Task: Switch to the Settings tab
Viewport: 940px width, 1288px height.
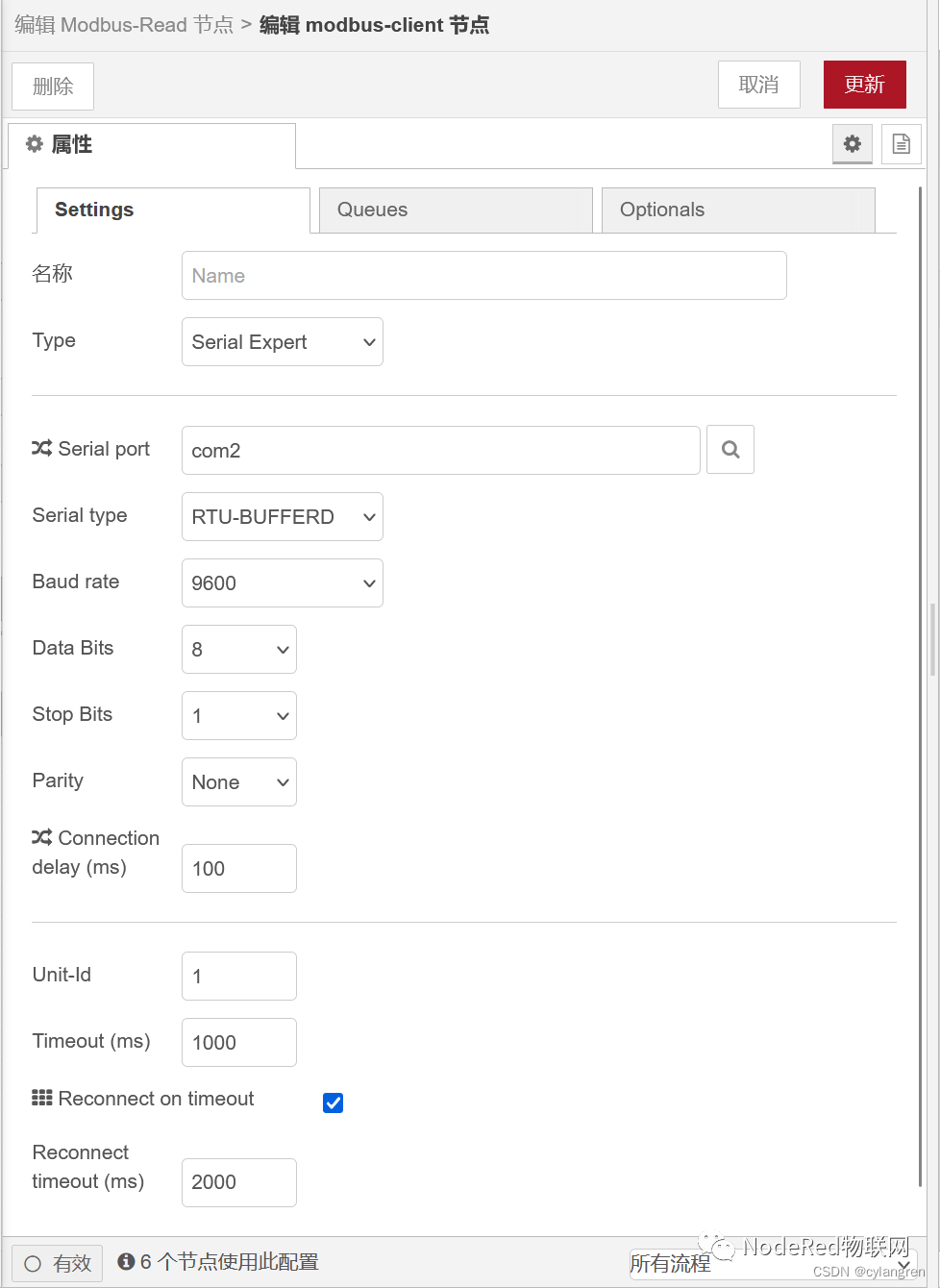Action: (173, 211)
